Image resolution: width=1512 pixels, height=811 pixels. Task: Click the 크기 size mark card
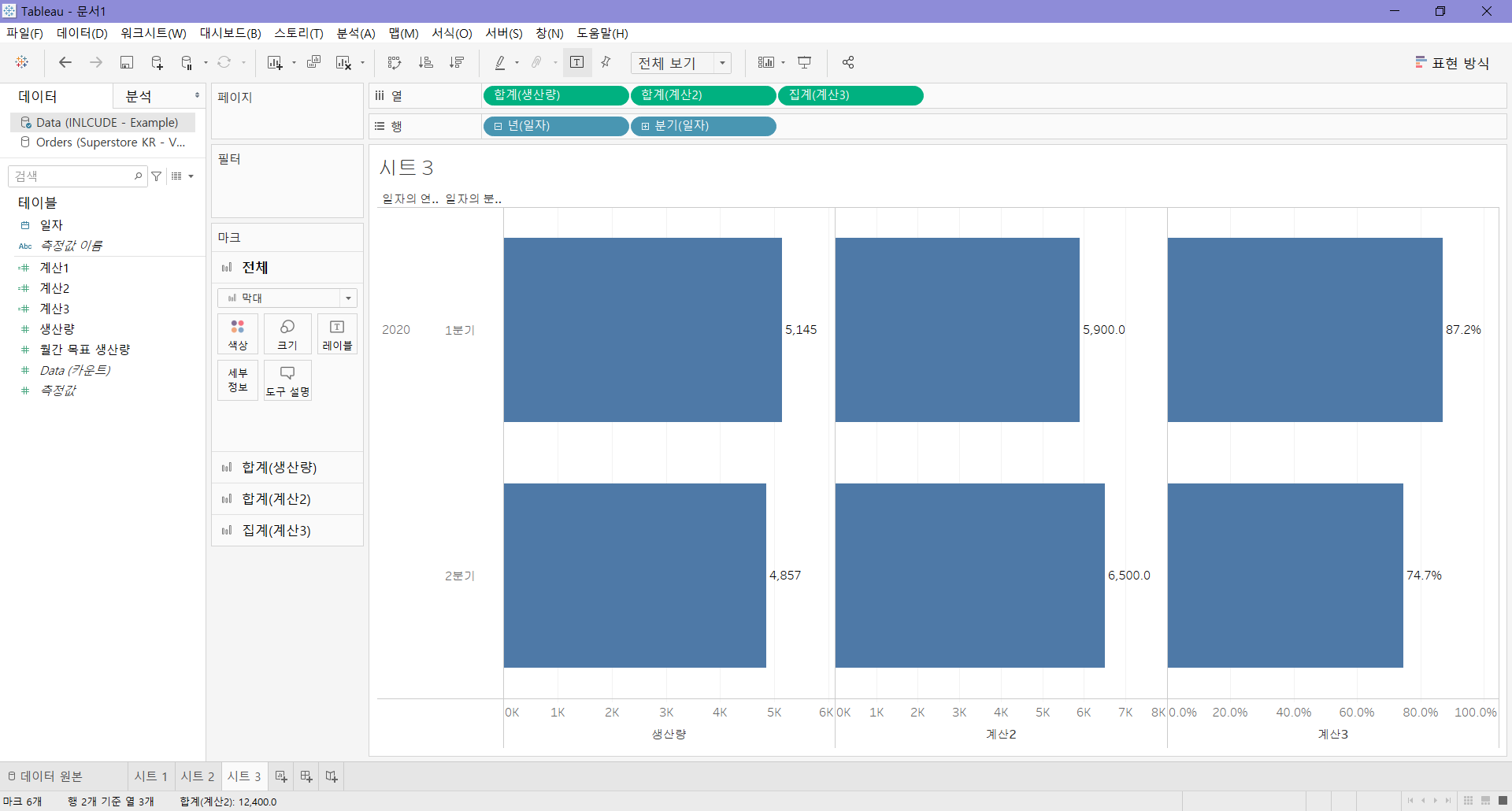coord(287,334)
